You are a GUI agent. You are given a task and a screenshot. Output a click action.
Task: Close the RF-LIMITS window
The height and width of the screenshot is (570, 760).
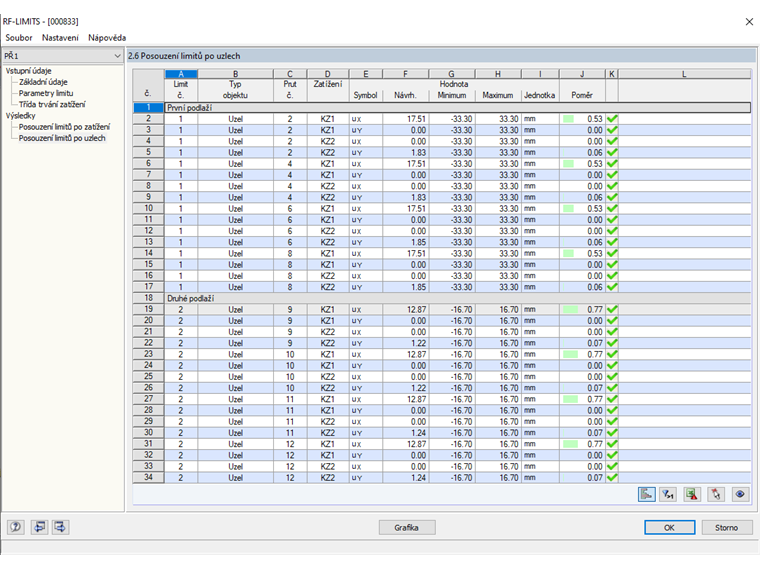tap(749, 22)
